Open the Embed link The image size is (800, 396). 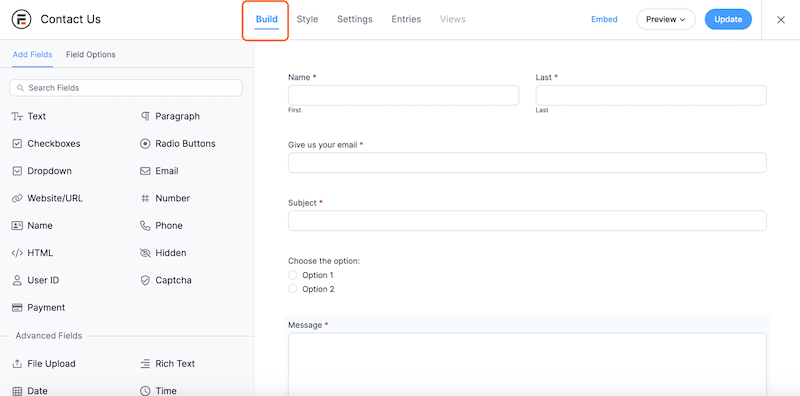point(604,19)
